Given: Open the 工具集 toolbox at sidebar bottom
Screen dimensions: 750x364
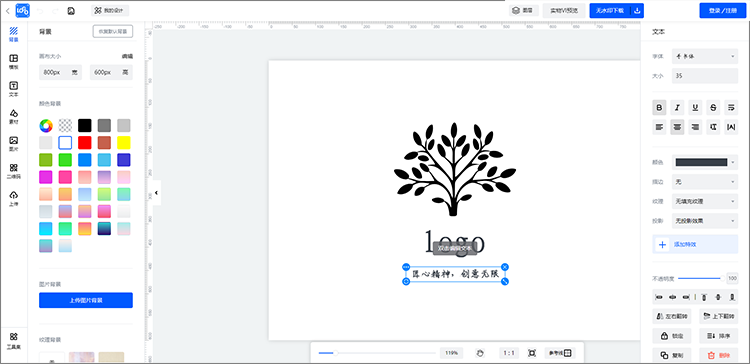Looking at the screenshot, I should pyautogui.click(x=14, y=341).
